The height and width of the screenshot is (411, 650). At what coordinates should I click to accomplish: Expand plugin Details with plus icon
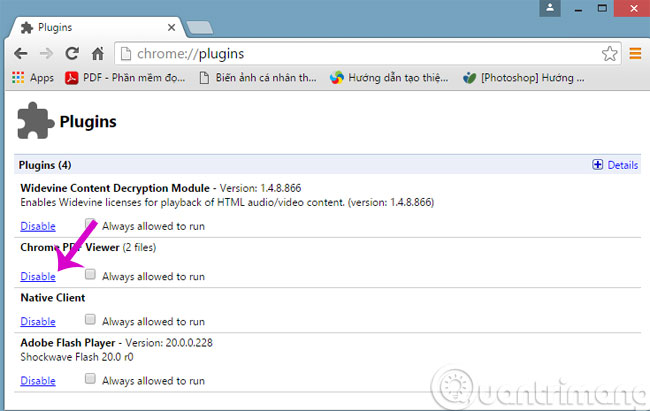[x=597, y=165]
